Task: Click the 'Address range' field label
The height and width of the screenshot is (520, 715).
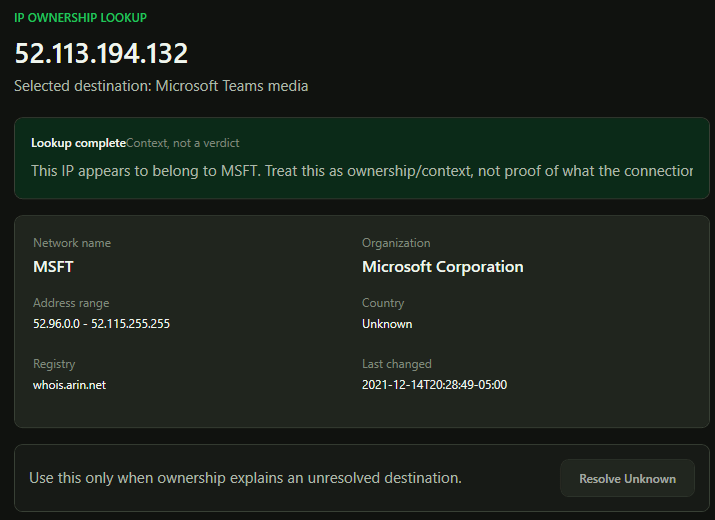Action: coord(71,303)
